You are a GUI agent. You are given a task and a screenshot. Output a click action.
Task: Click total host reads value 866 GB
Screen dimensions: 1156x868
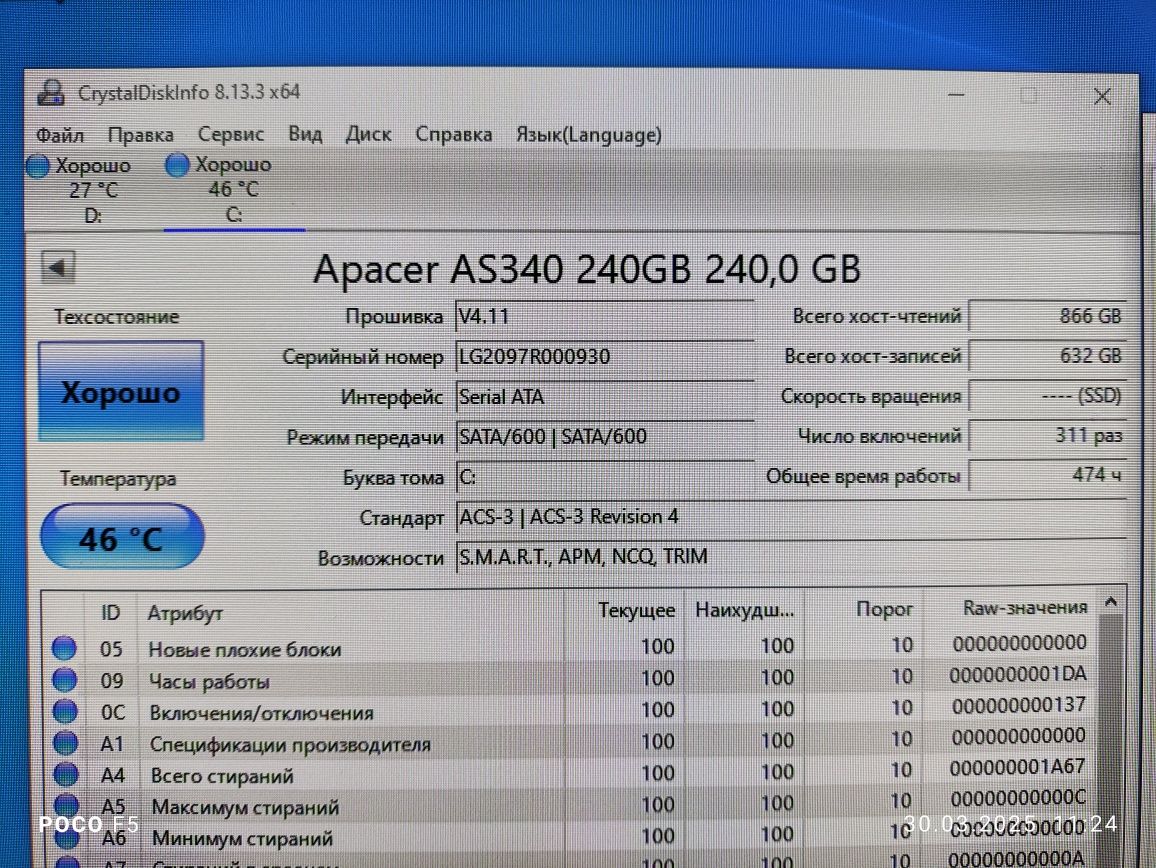1047,316
